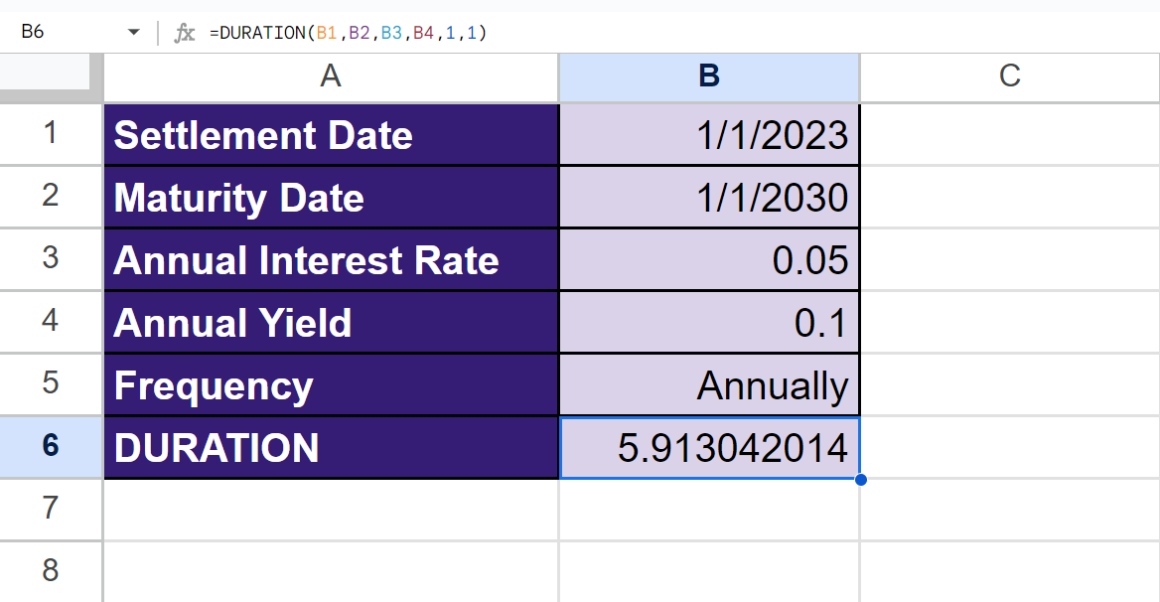Click the Annual Interest Rate label cell
This screenshot has width=1160, height=602.
(x=330, y=260)
